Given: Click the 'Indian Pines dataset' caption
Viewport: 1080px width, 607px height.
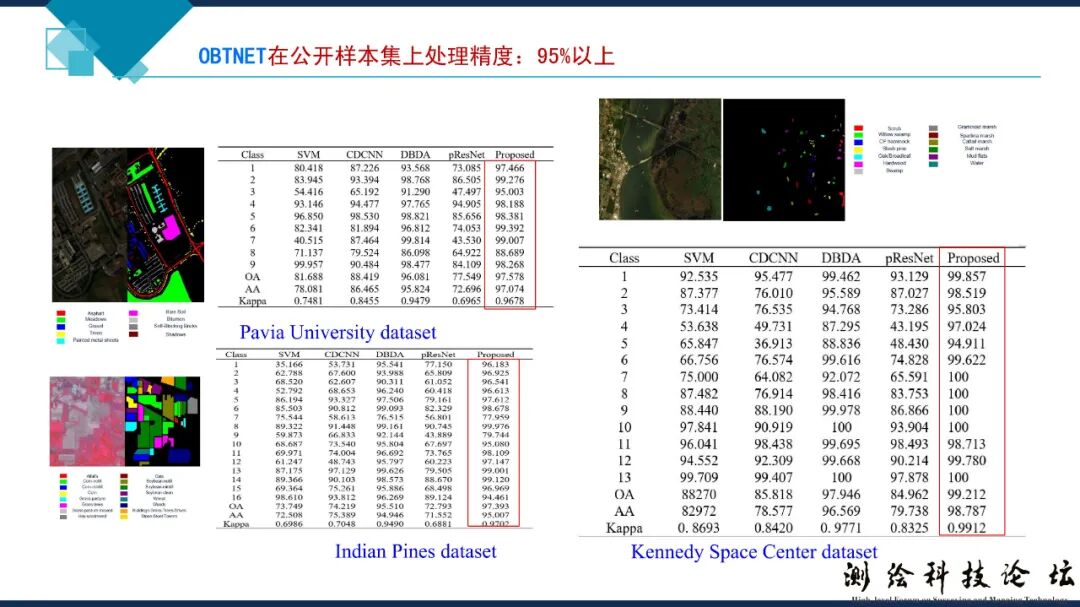Looking at the screenshot, I should click(415, 551).
